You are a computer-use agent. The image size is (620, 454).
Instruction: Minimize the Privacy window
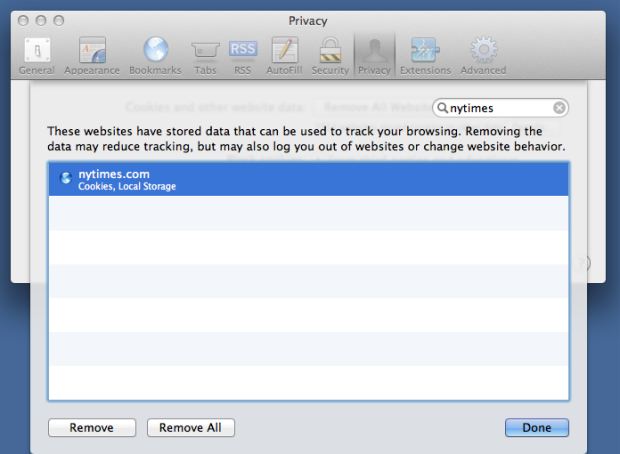point(41,21)
